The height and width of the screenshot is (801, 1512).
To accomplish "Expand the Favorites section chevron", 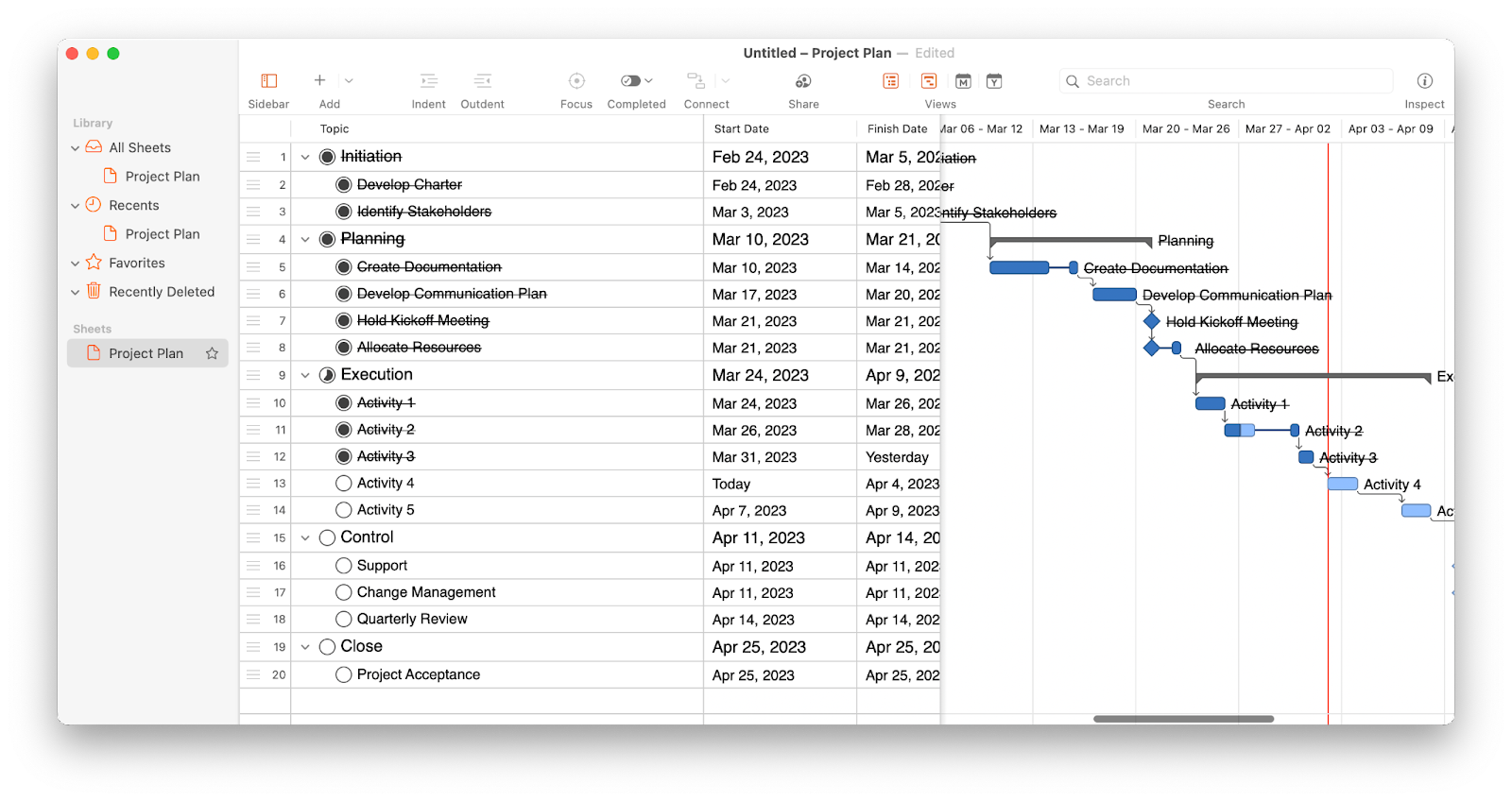I will click(x=76, y=264).
